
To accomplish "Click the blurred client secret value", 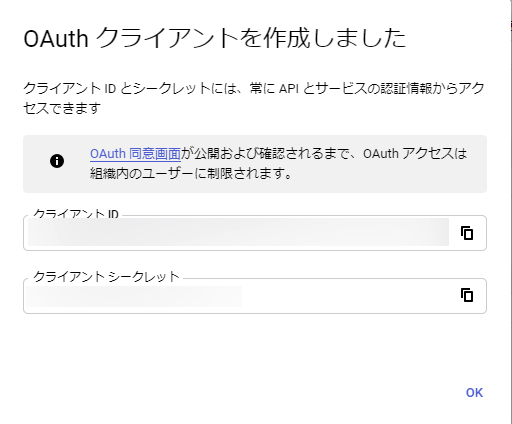I will point(134,296).
